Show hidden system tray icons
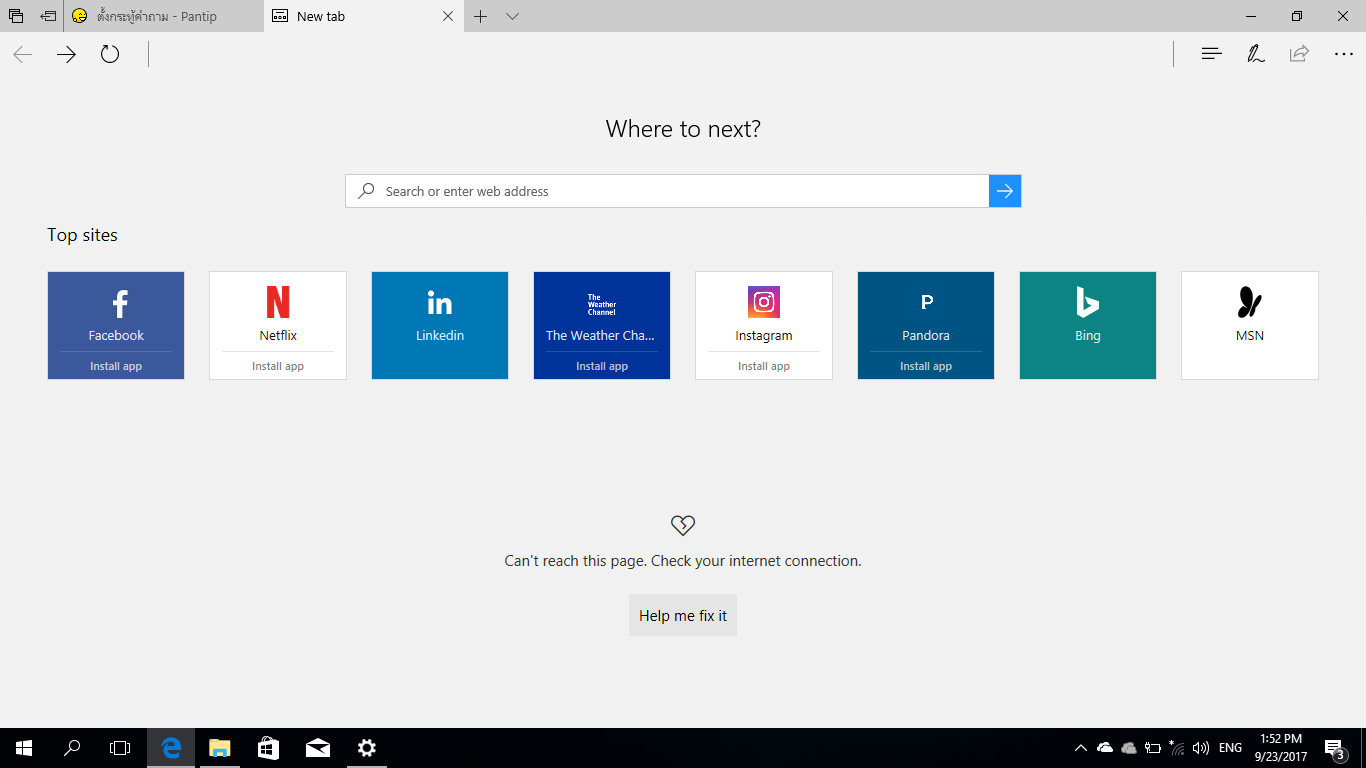 pos(1081,748)
